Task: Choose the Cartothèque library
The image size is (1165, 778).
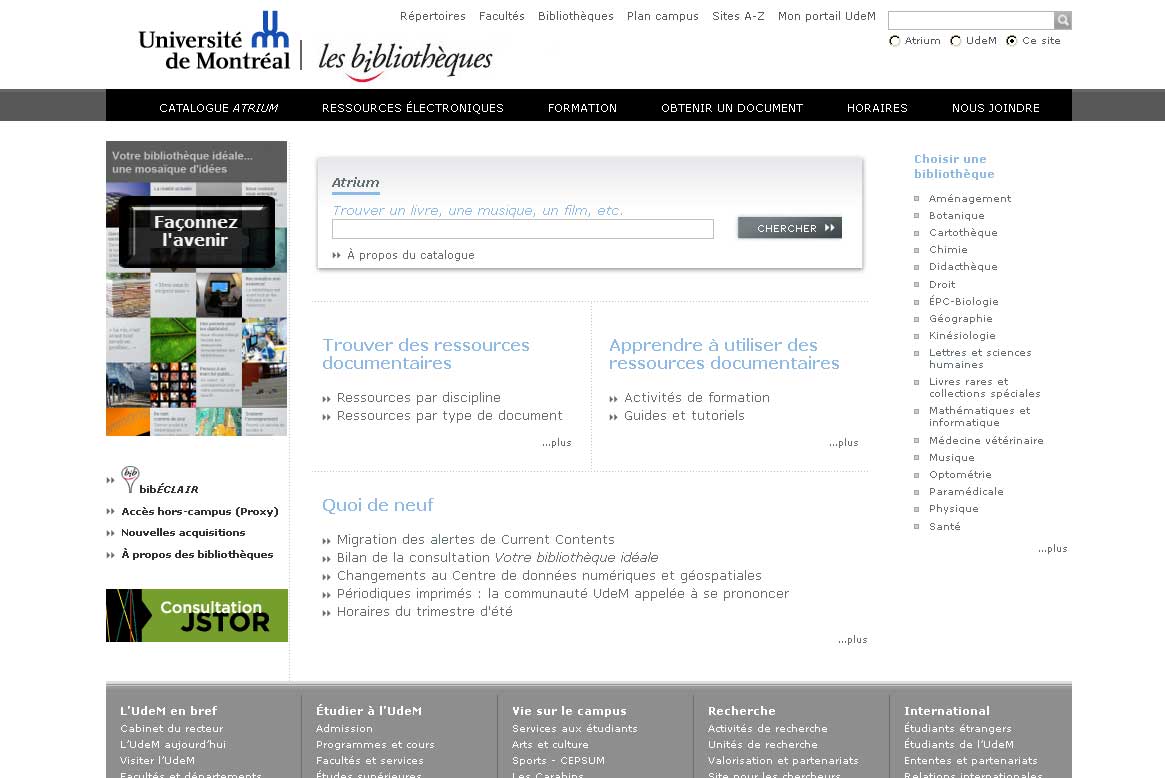Action: click(x=963, y=233)
